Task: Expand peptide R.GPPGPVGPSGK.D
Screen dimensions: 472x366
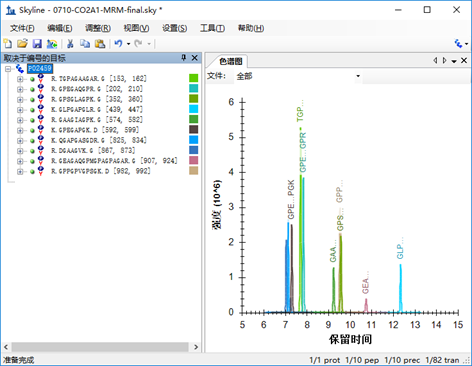Action: [20, 172]
